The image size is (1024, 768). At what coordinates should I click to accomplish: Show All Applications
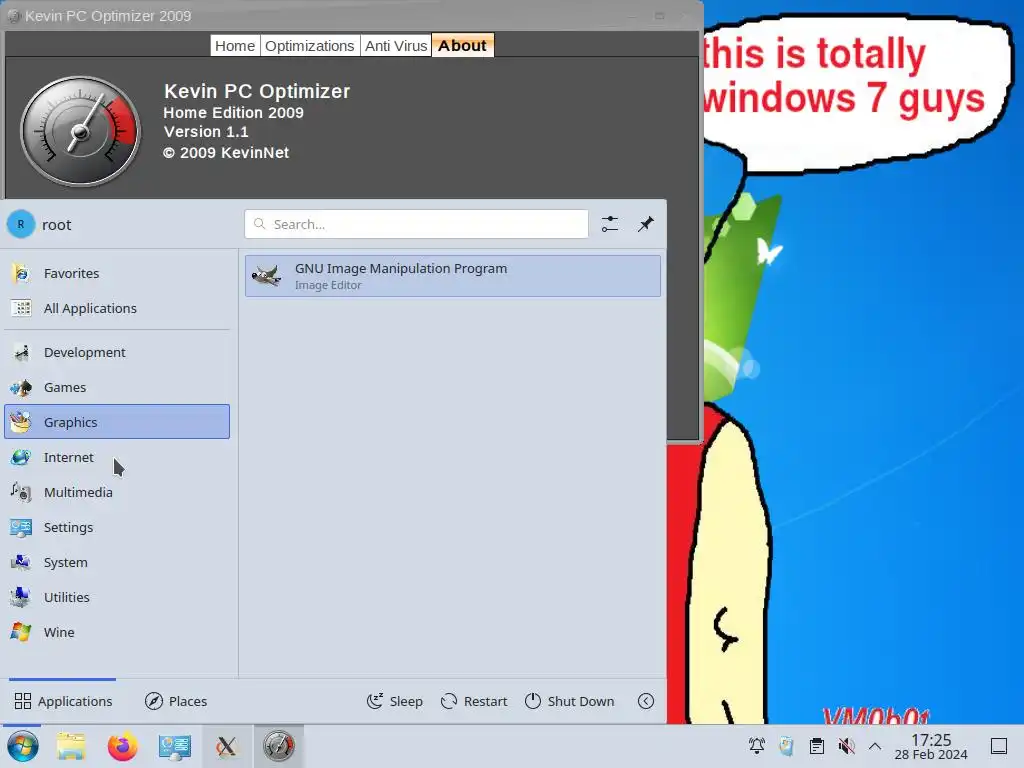coord(117,308)
